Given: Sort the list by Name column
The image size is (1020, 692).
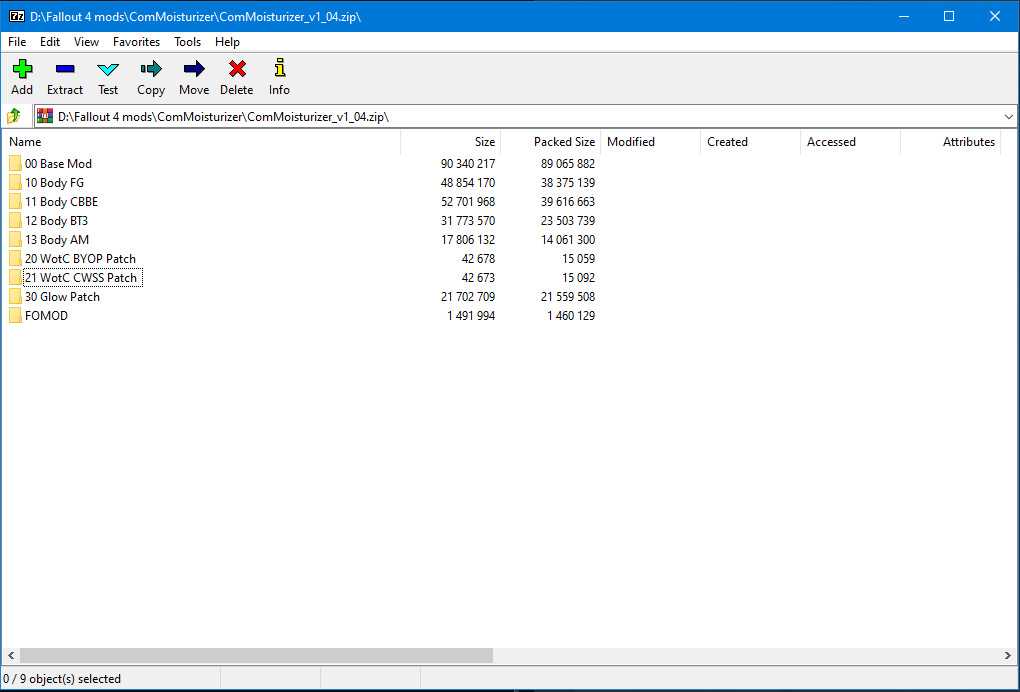Looking at the screenshot, I should [200, 142].
